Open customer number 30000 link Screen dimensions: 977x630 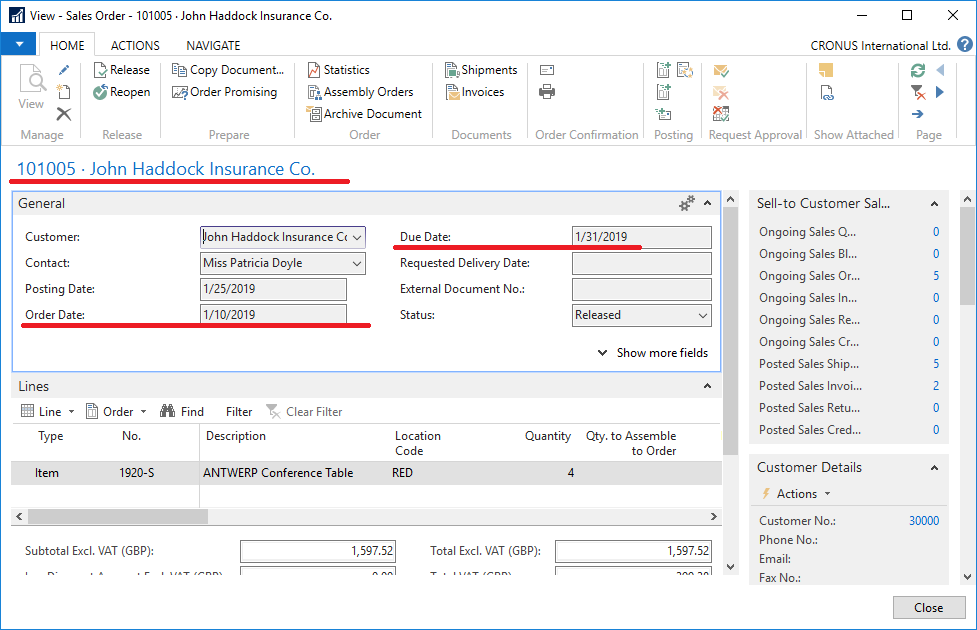pos(924,521)
